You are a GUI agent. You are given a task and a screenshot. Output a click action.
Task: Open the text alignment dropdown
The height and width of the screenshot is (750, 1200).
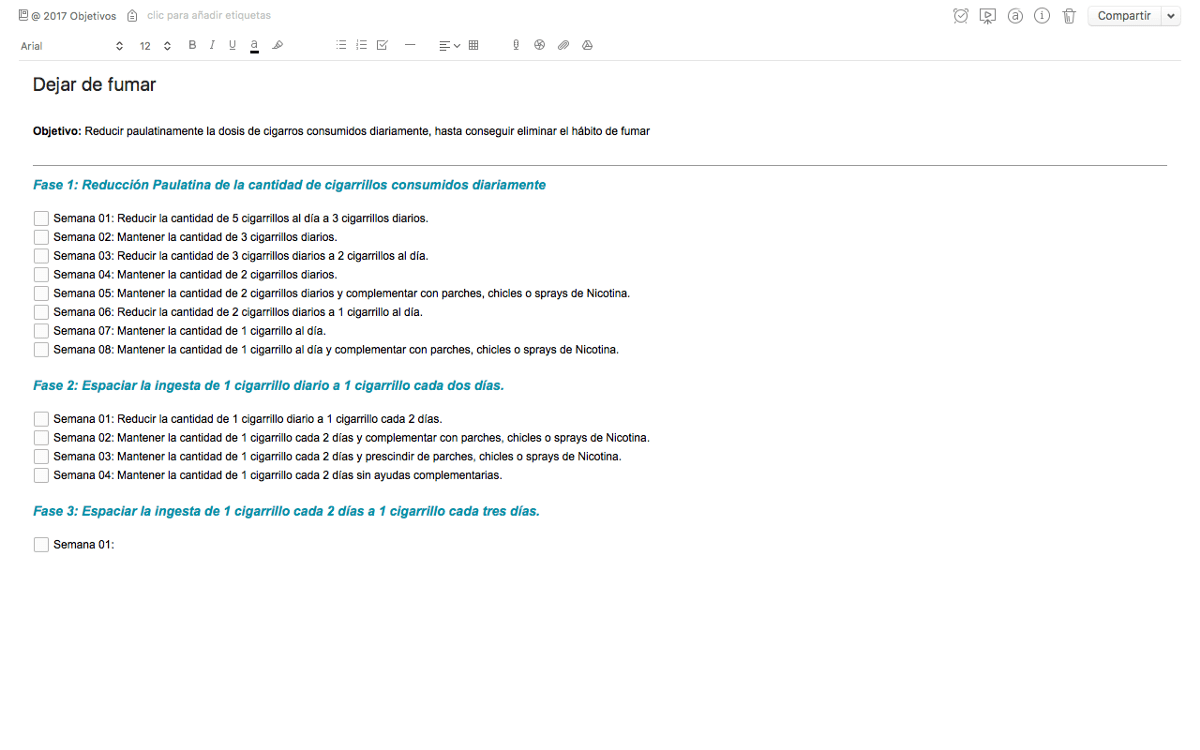coord(449,45)
